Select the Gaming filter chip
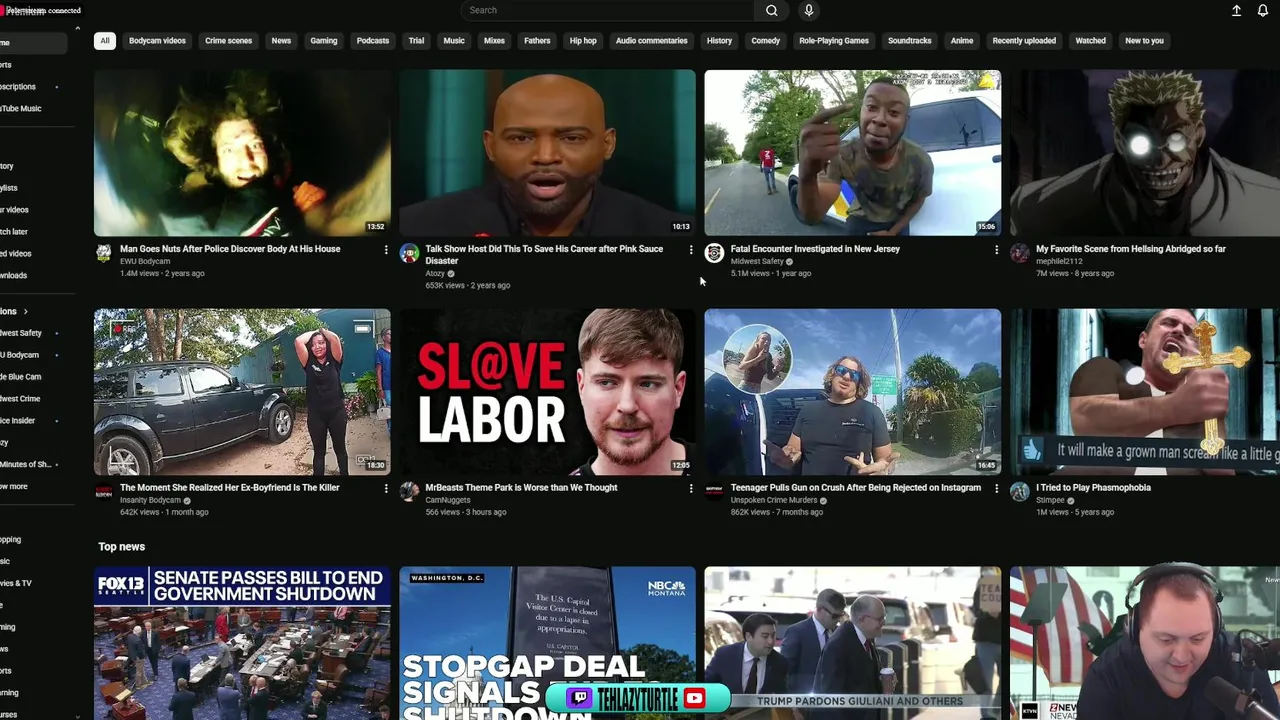 click(323, 41)
